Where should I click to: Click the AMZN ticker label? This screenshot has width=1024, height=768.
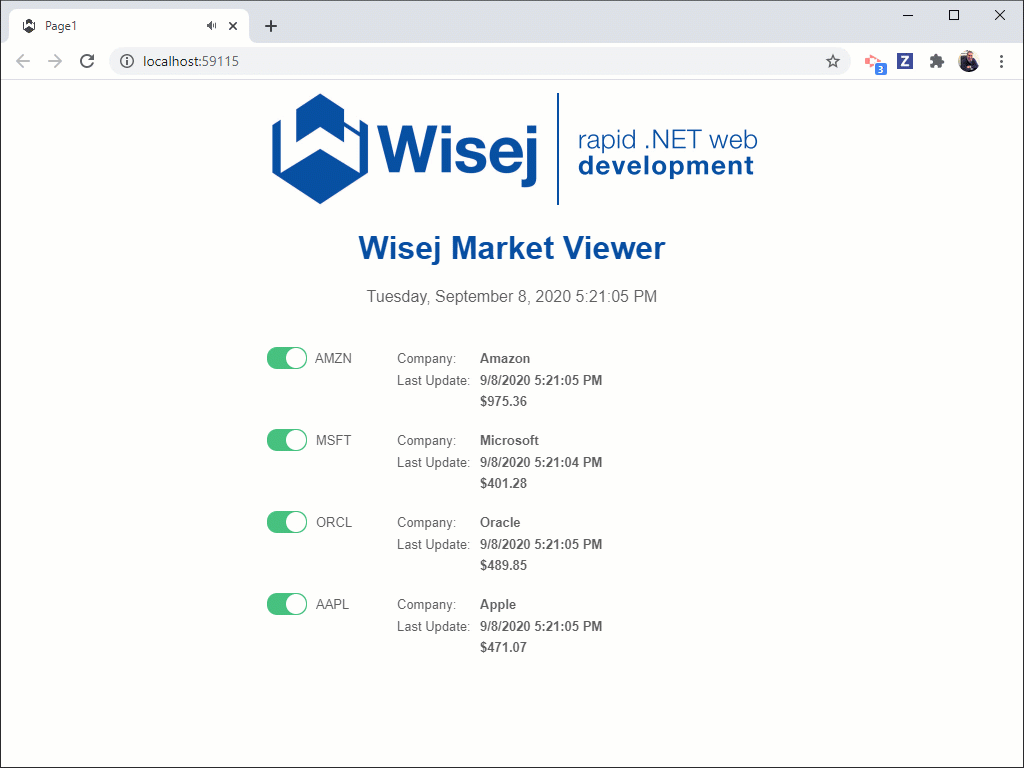333,359
